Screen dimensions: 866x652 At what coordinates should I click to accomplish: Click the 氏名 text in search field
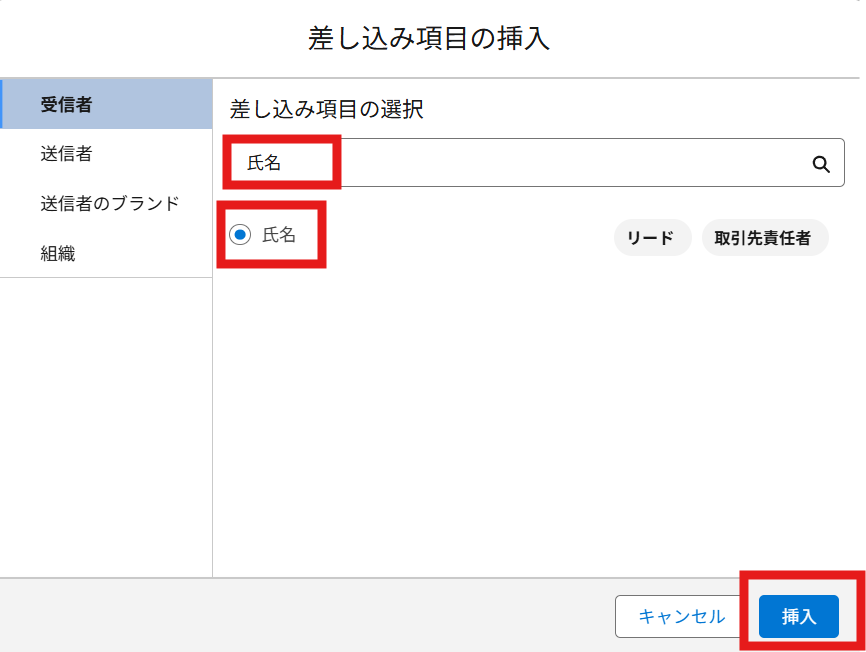(x=265, y=163)
